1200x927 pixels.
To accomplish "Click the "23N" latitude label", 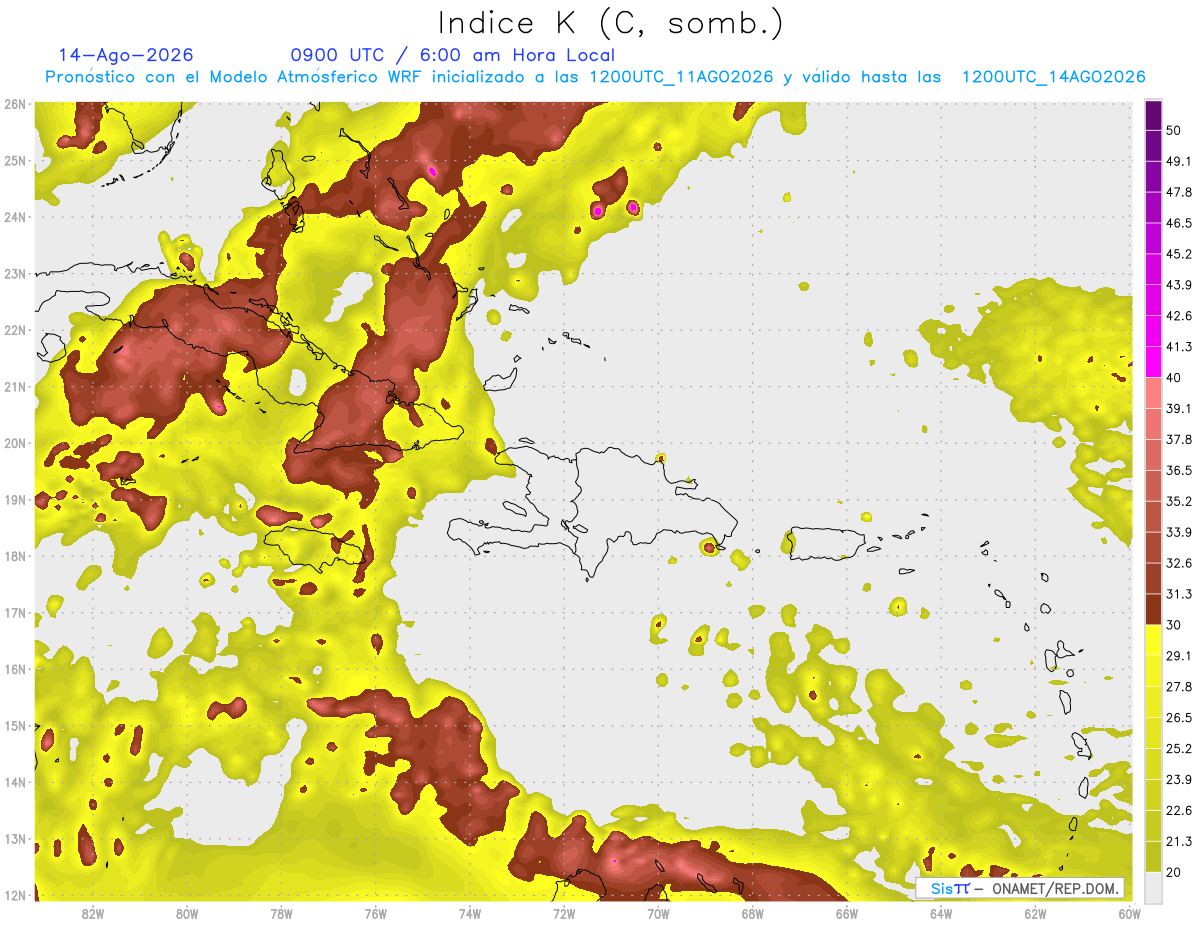I will click(15, 274).
